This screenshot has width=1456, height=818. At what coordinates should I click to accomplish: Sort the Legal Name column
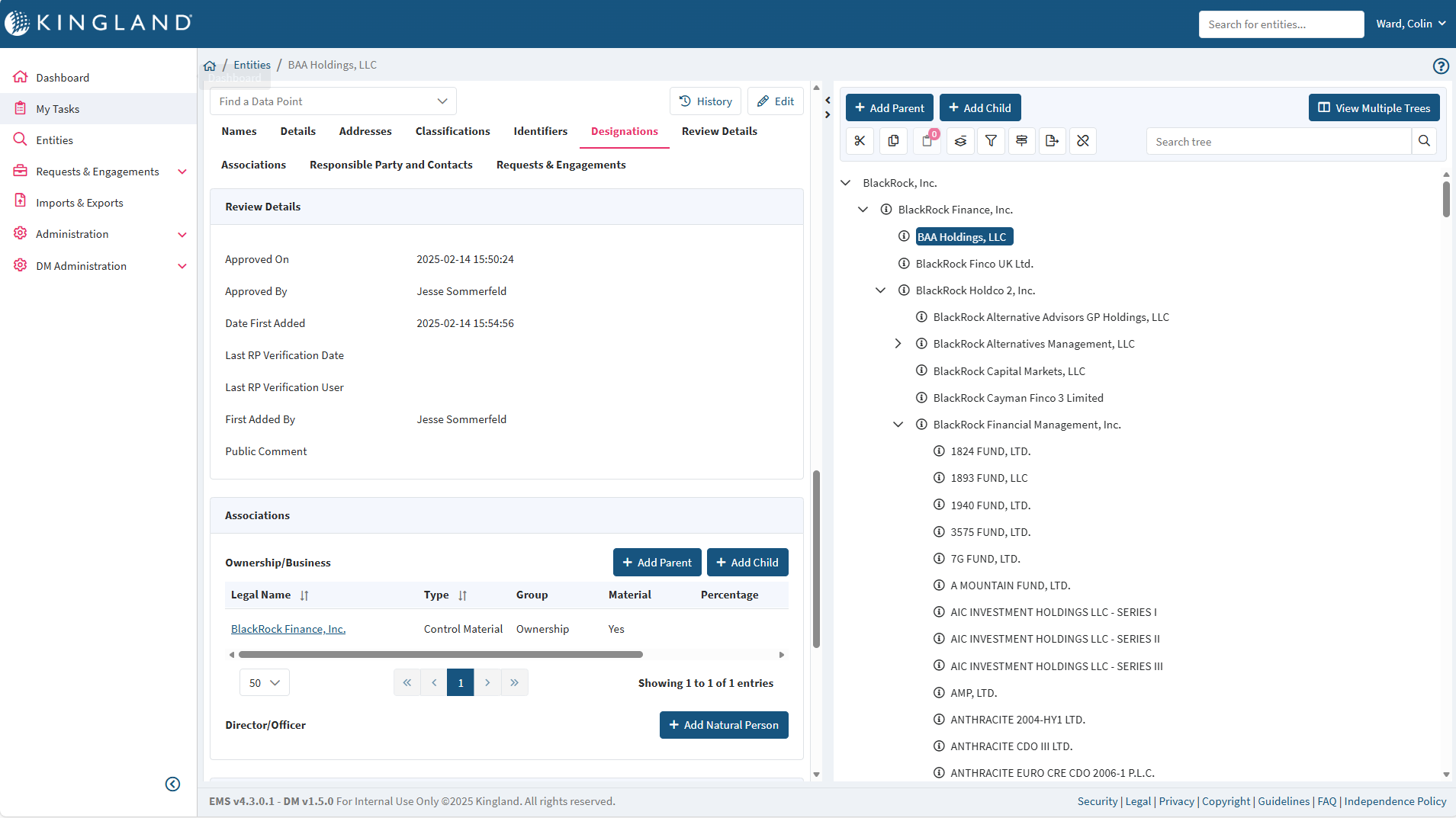(x=304, y=595)
